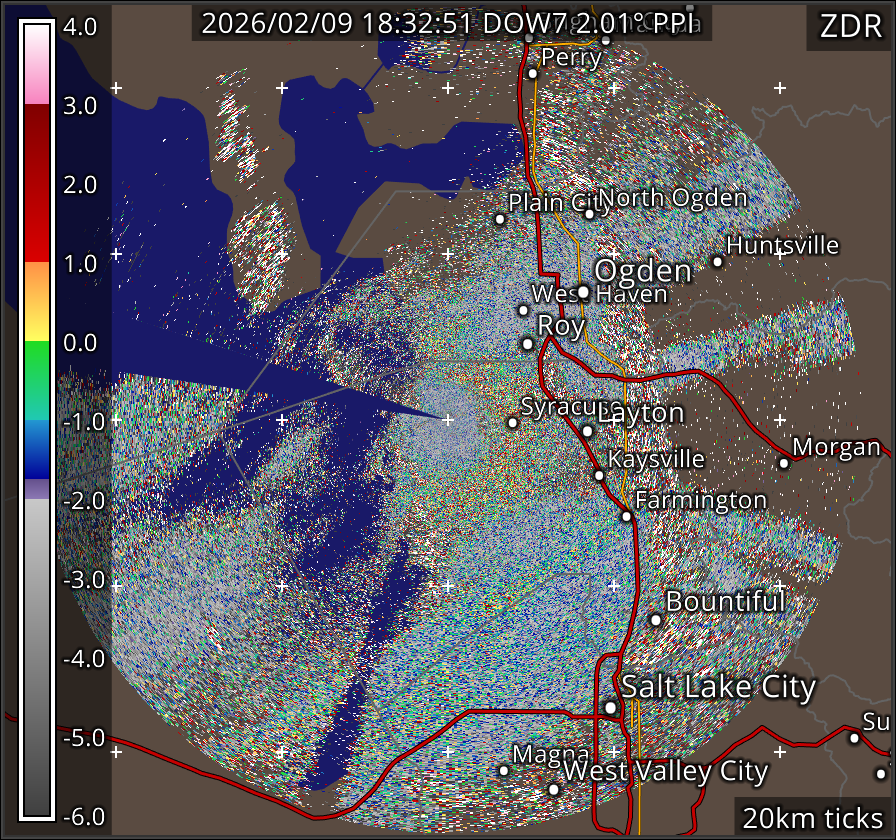896x840 pixels.
Task: Click the 0.0 value on the color scale
Action: pos(80,343)
